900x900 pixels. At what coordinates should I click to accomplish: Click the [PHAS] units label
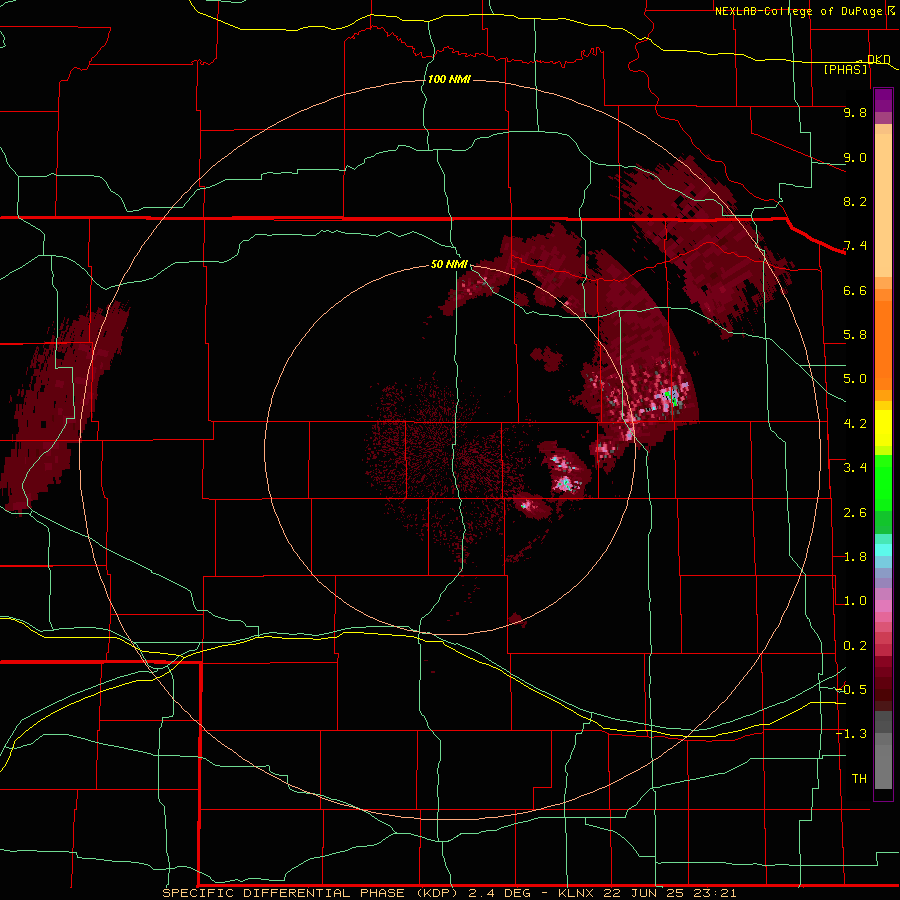coord(845,69)
